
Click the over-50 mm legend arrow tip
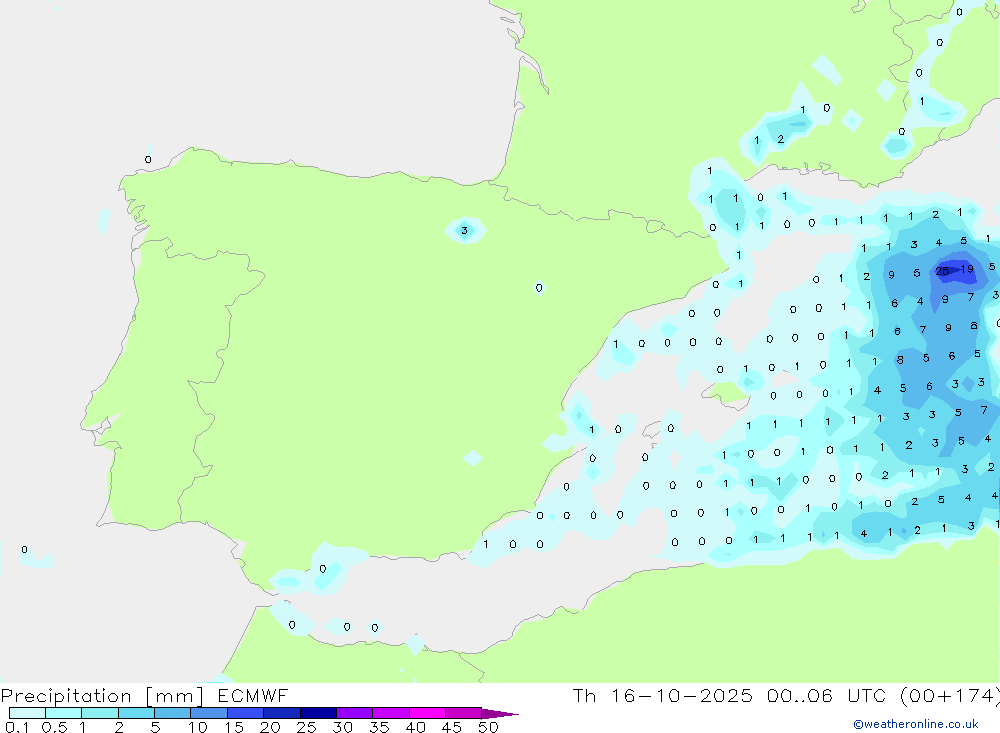click(501, 714)
